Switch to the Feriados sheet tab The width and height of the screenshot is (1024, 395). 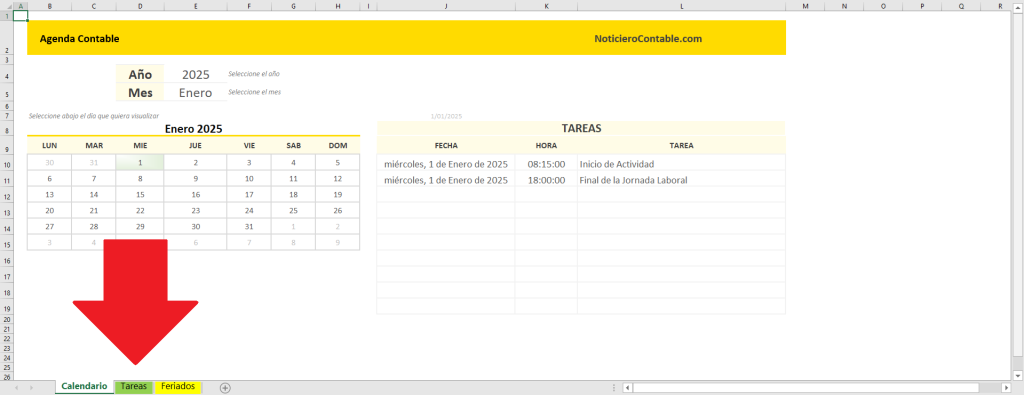(178, 387)
